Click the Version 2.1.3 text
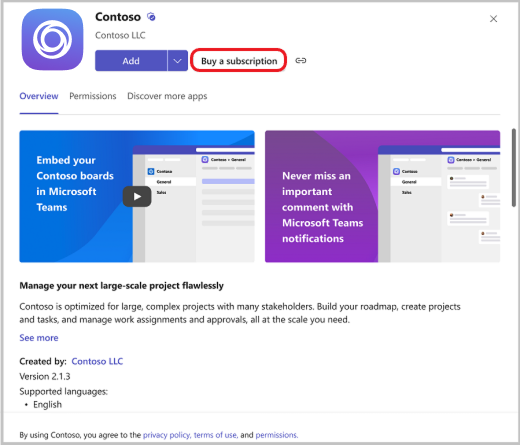This screenshot has width=520, height=445. [45, 376]
